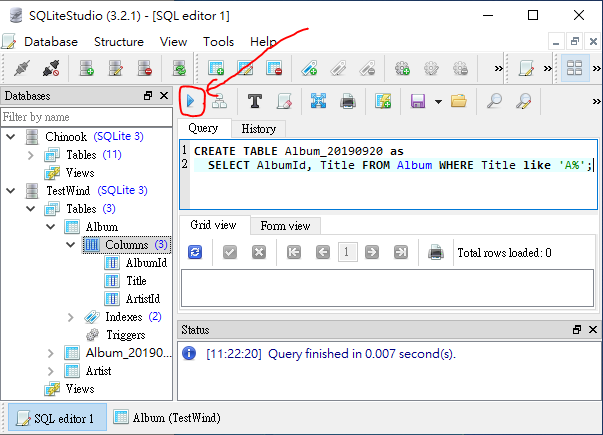
Task: Save SQL to file icon
Action: tap(418, 102)
